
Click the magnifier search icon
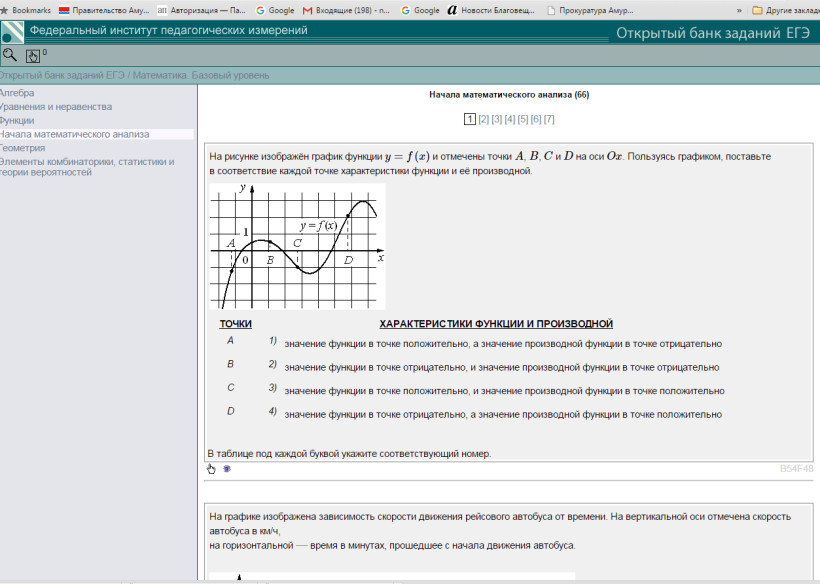(10, 56)
